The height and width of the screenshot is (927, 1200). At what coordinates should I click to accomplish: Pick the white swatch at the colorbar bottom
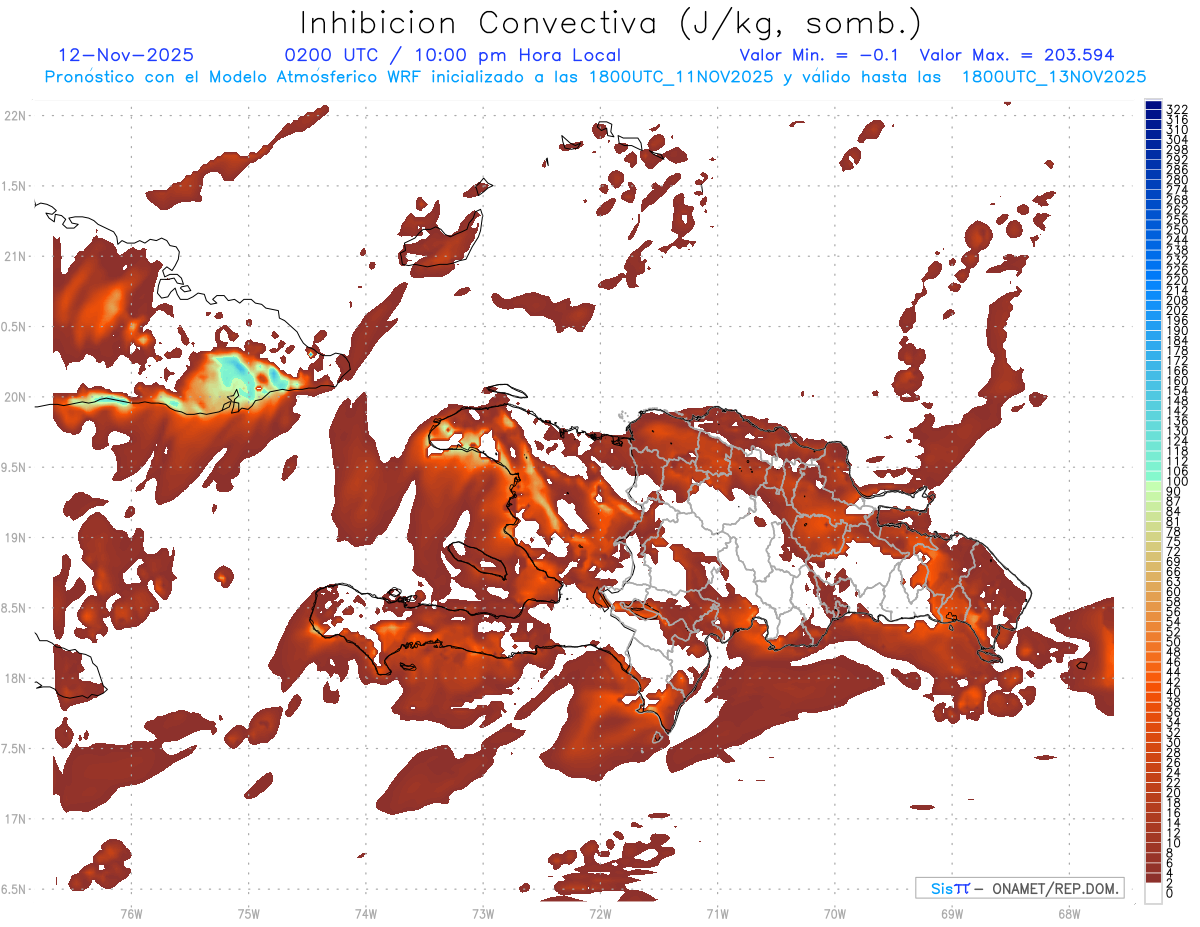pos(1153,894)
